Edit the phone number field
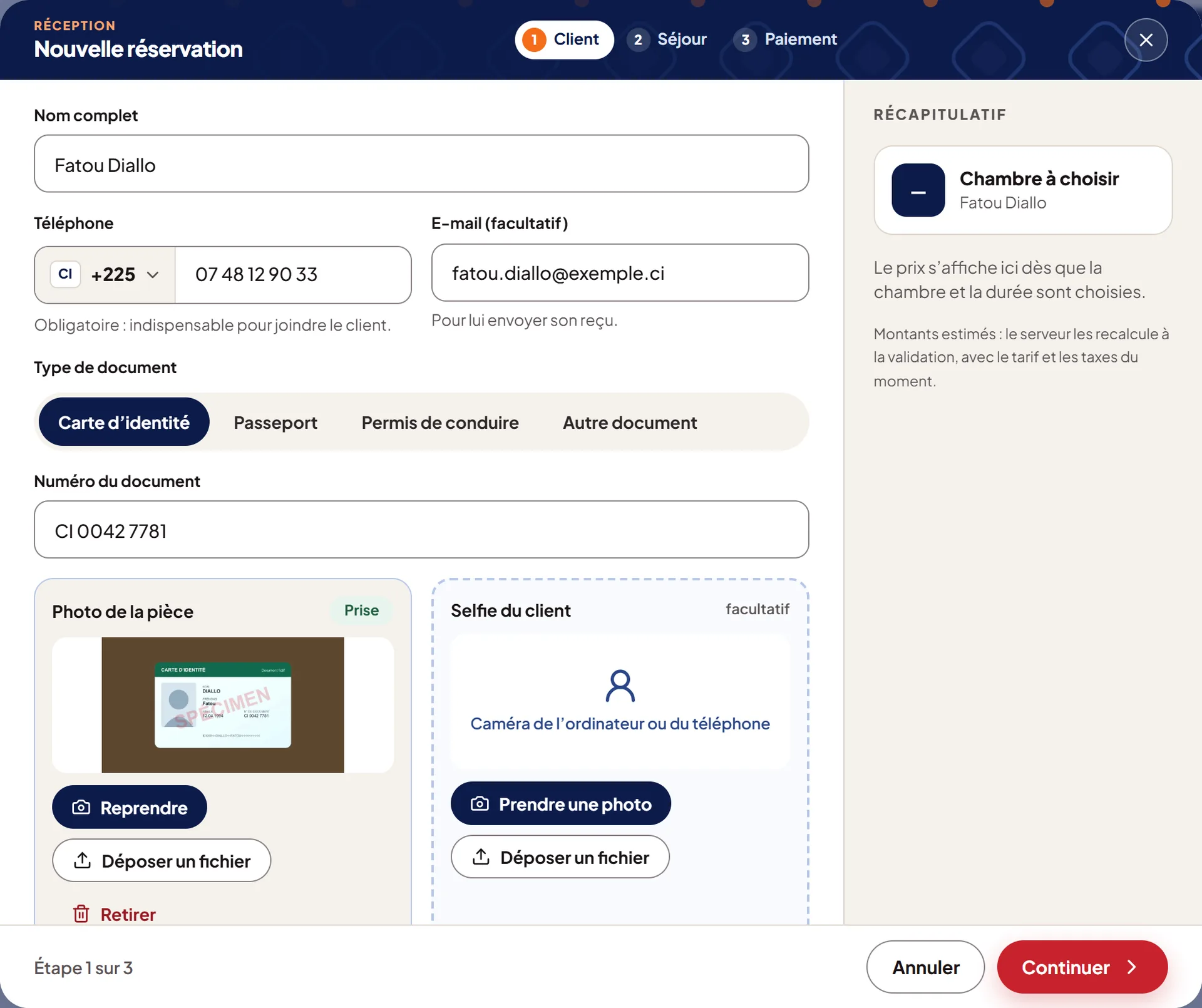 [293, 275]
